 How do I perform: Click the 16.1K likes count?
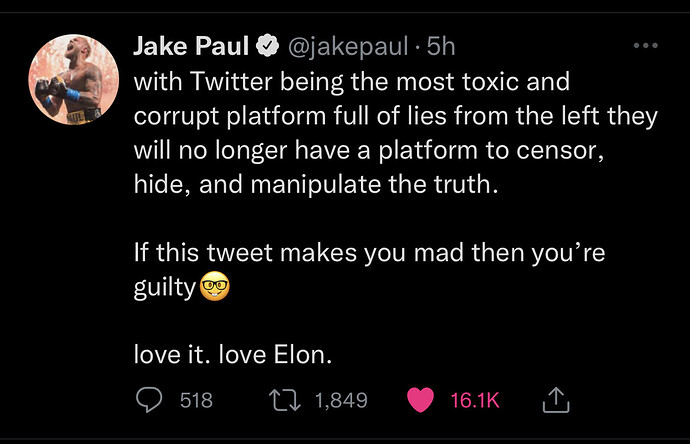coord(475,400)
